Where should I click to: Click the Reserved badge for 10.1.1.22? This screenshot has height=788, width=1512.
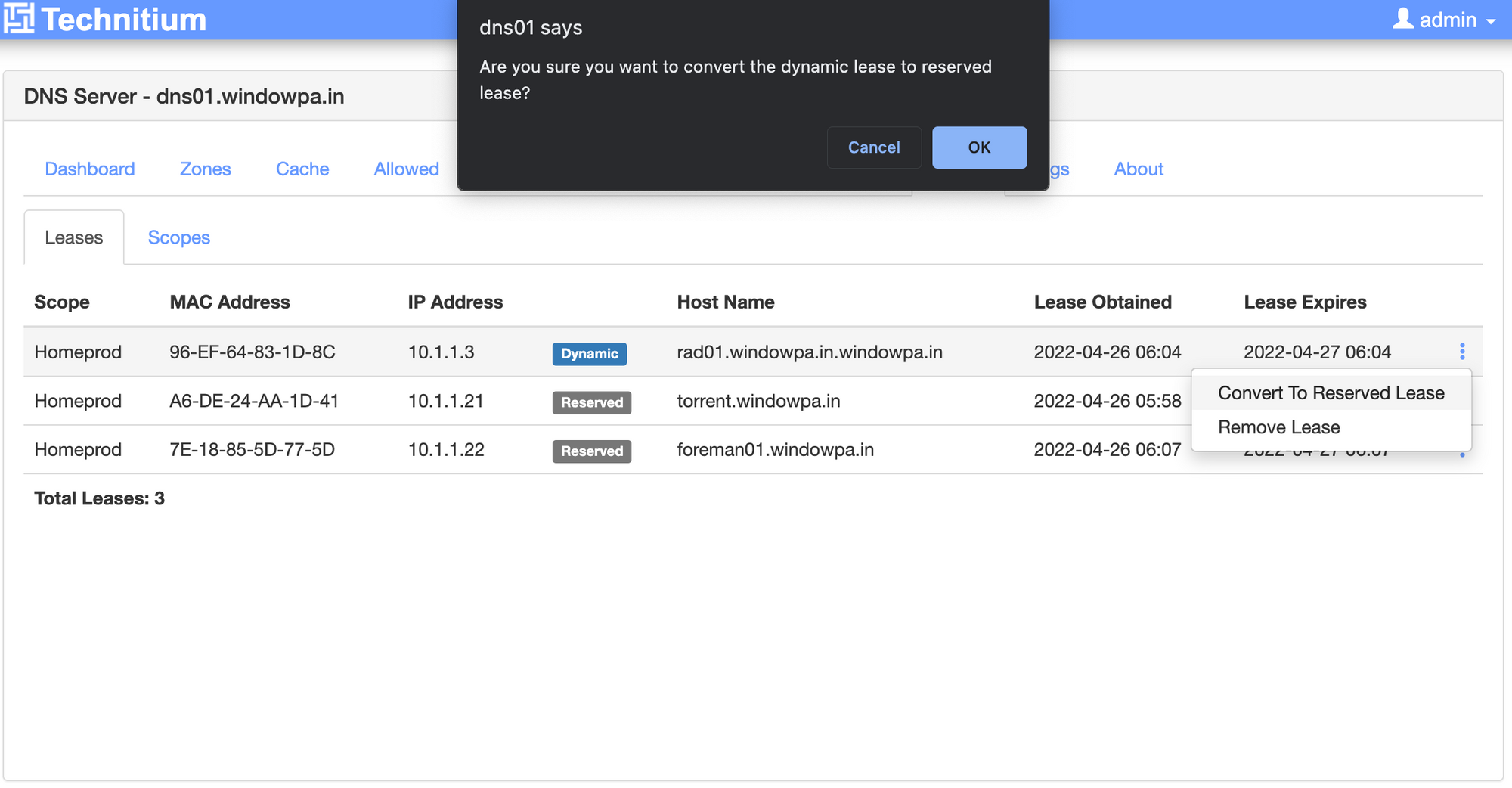pyautogui.click(x=592, y=451)
